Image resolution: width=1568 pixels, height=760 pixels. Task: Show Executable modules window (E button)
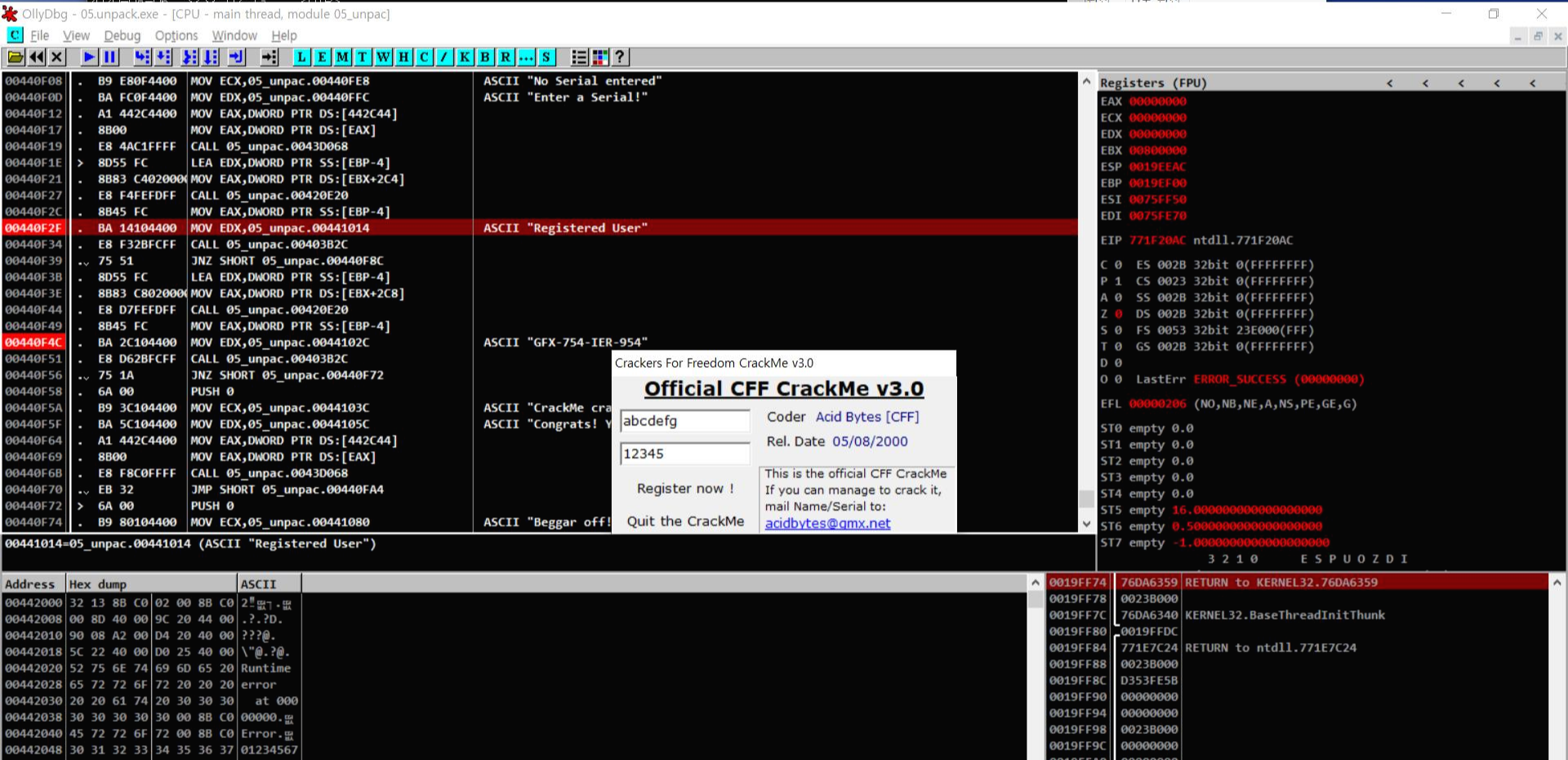click(x=322, y=57)
